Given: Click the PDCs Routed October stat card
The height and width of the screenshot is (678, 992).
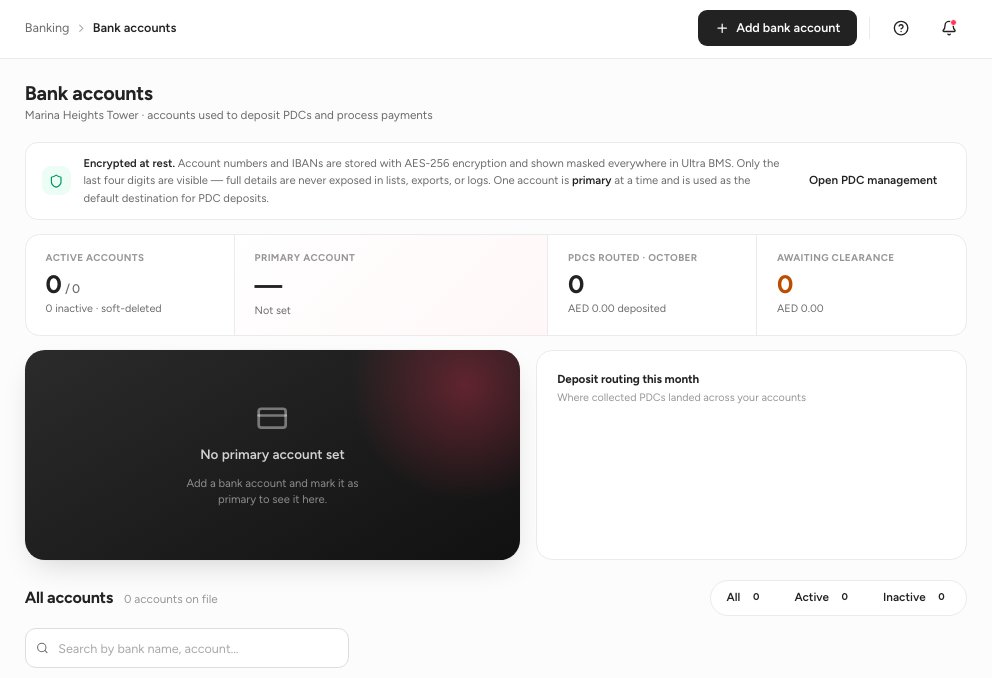Looking at the screenshot, I should pos(652,285).
